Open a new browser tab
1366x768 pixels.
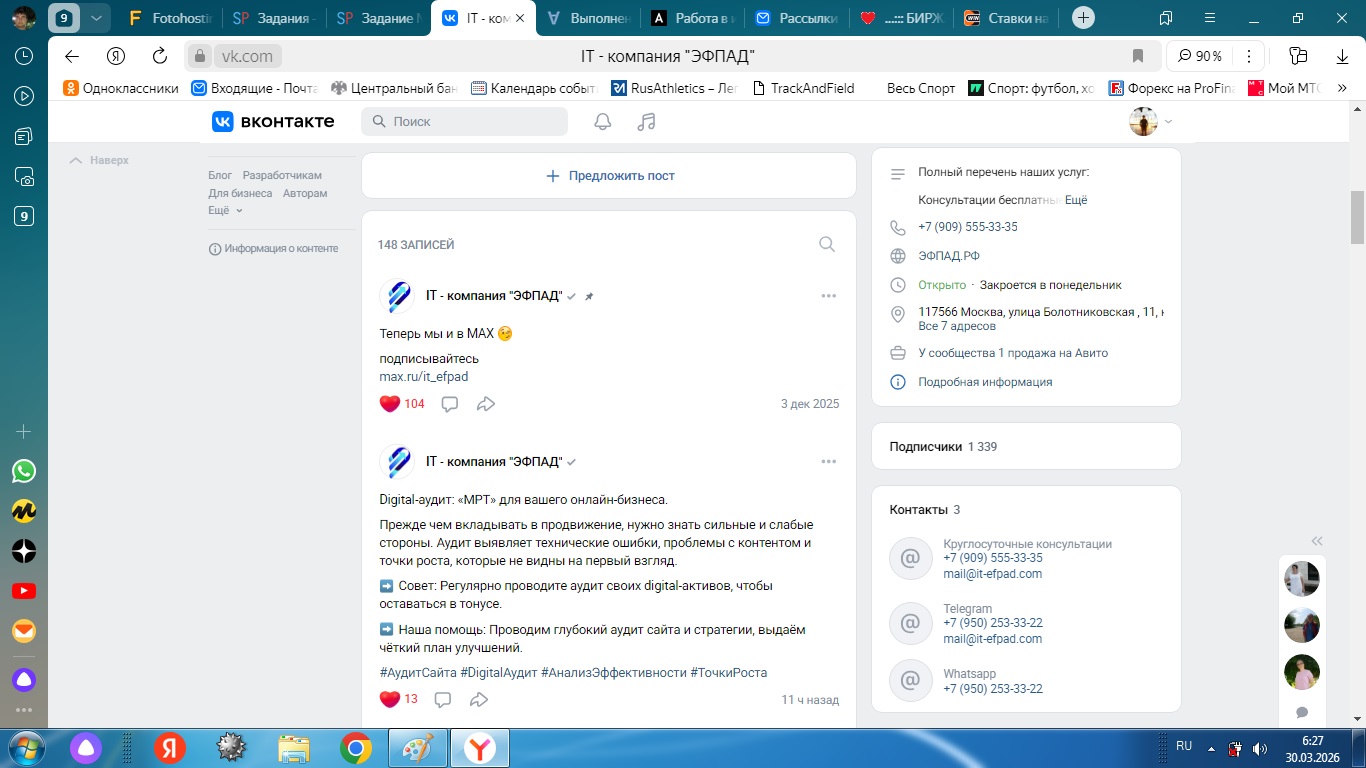[x=1083, y=17]
